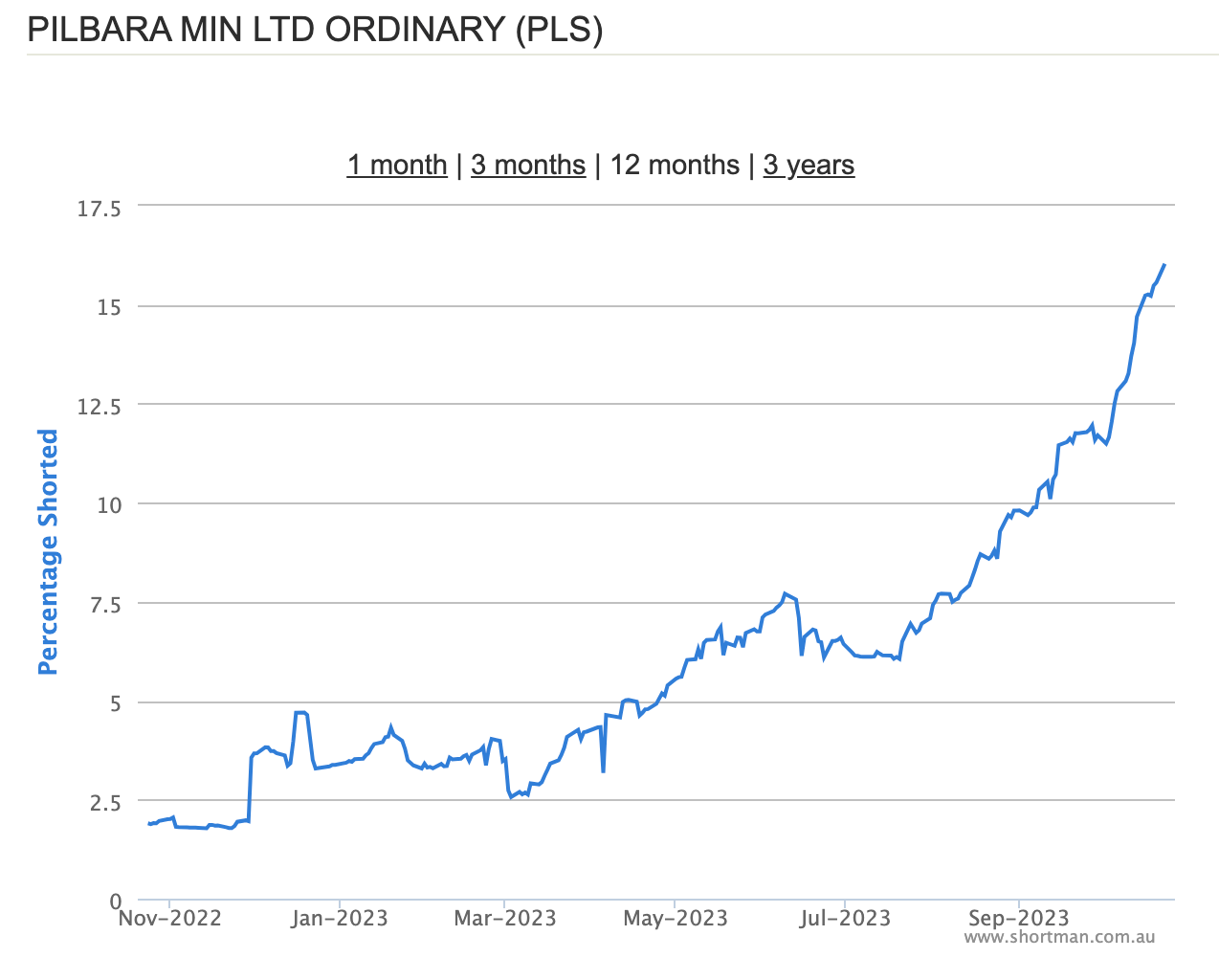Click the www.shortman.com.au chart credit
The image size is (1219, 980).
point(1059,938)
